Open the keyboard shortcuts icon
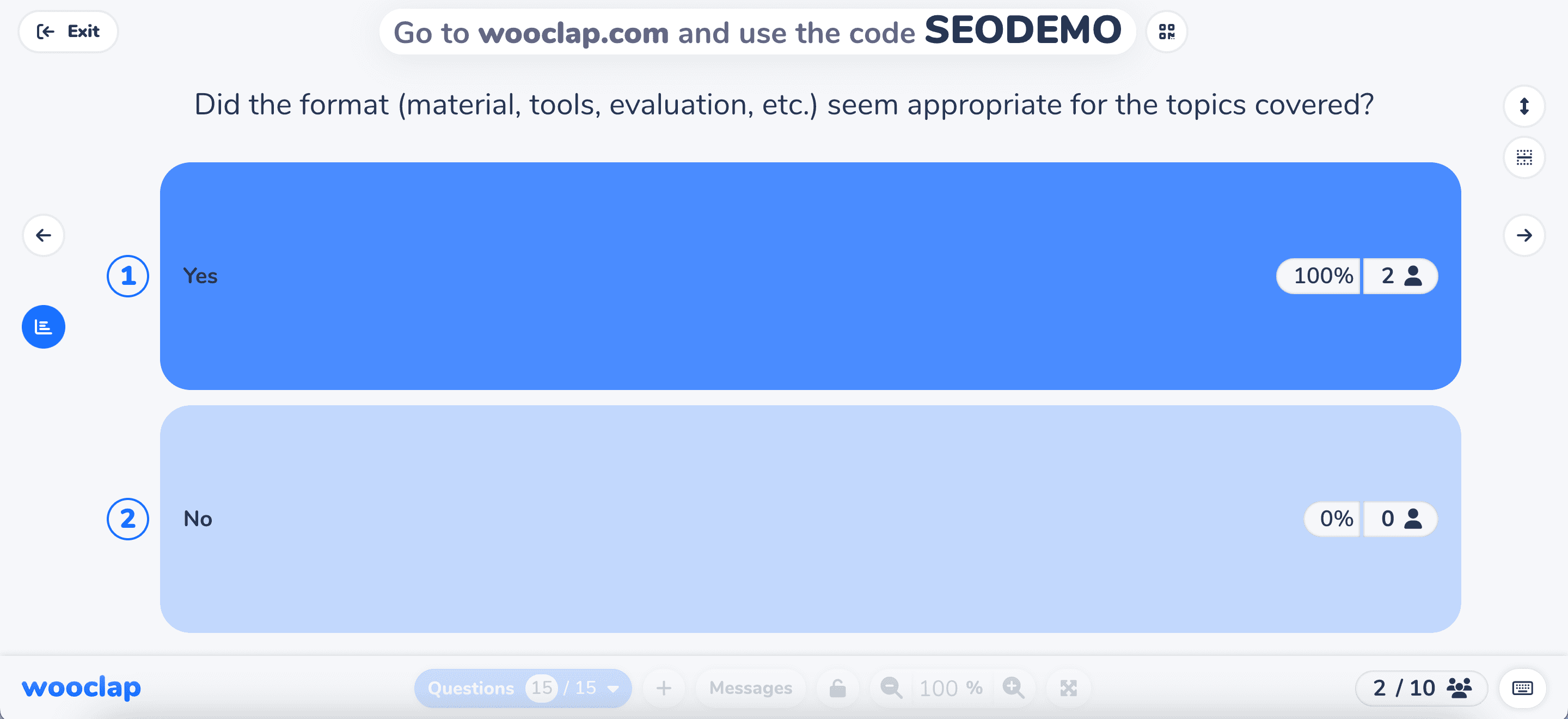This screenshot has height=719, width=1568. [1522, 688]
